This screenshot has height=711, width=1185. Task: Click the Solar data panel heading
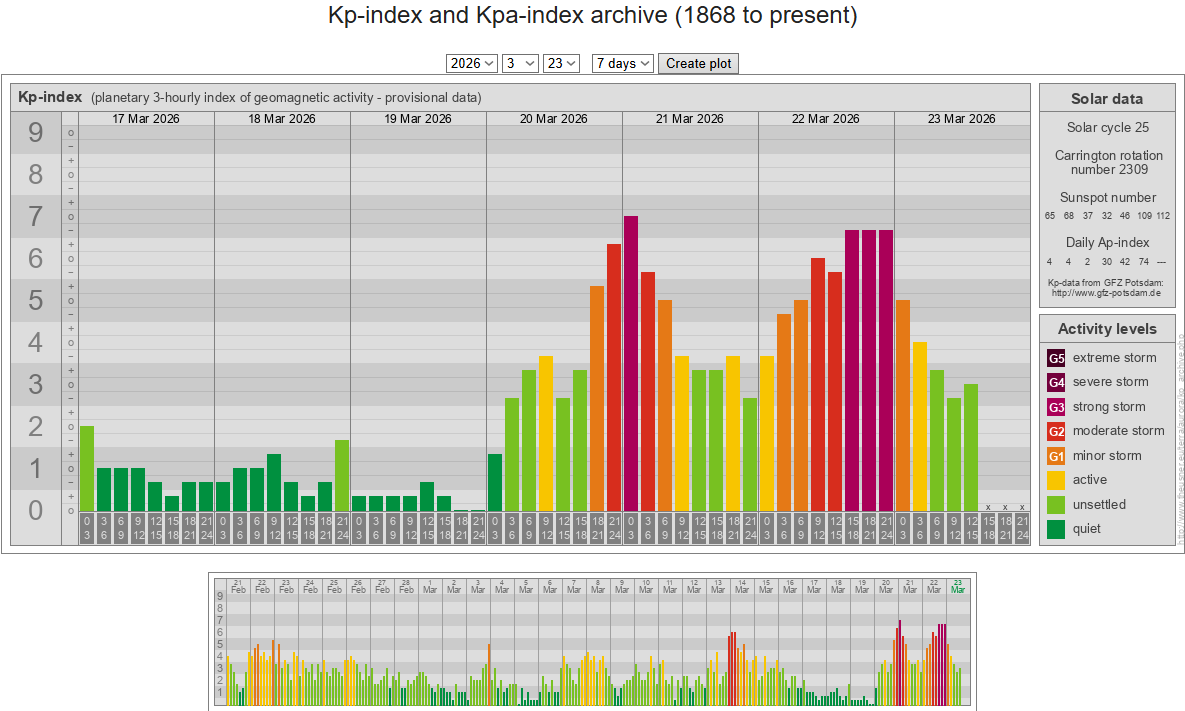[1106, 99]
